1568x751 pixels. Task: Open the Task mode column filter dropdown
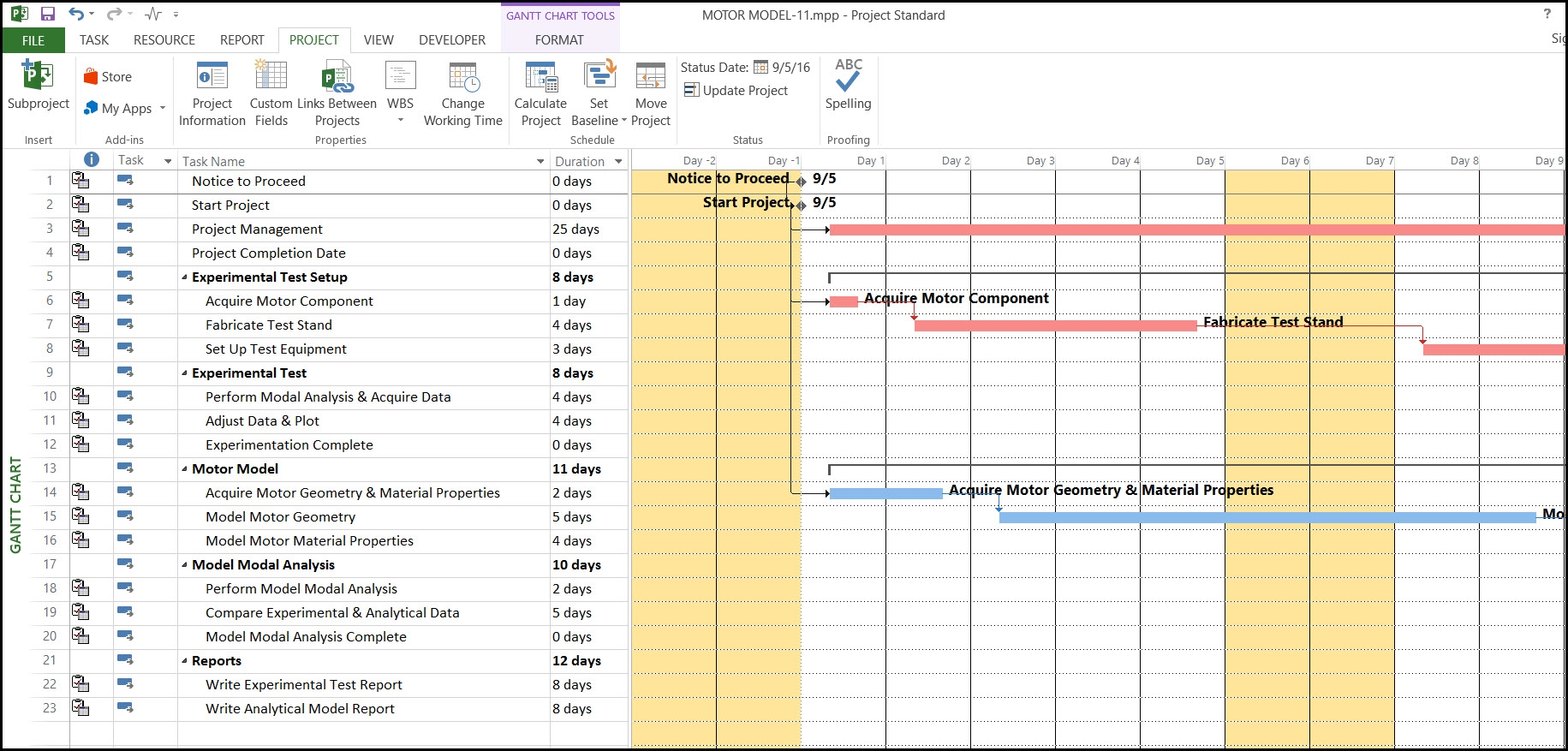pos(168,161)
